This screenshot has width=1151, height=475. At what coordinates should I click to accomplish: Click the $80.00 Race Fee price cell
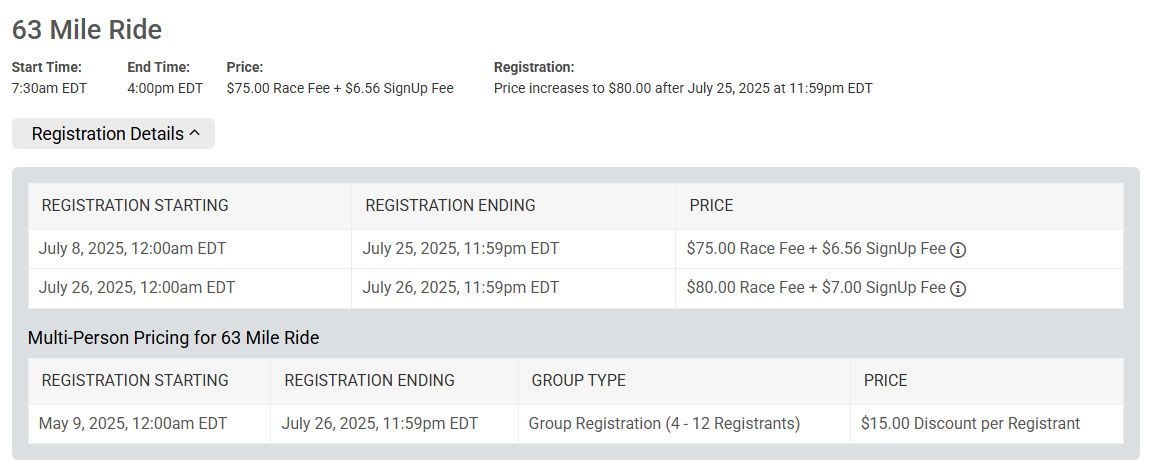(899, 288)
